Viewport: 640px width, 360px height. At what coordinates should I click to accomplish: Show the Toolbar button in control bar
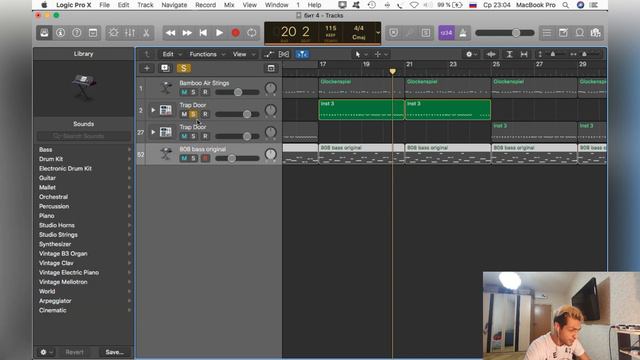pyautogui.click(x=93, y=33)
